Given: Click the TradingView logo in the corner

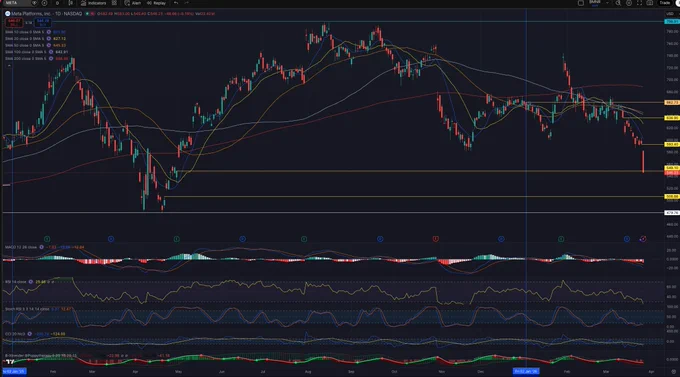Looking at the screenshot, I should tap(10, 362).
